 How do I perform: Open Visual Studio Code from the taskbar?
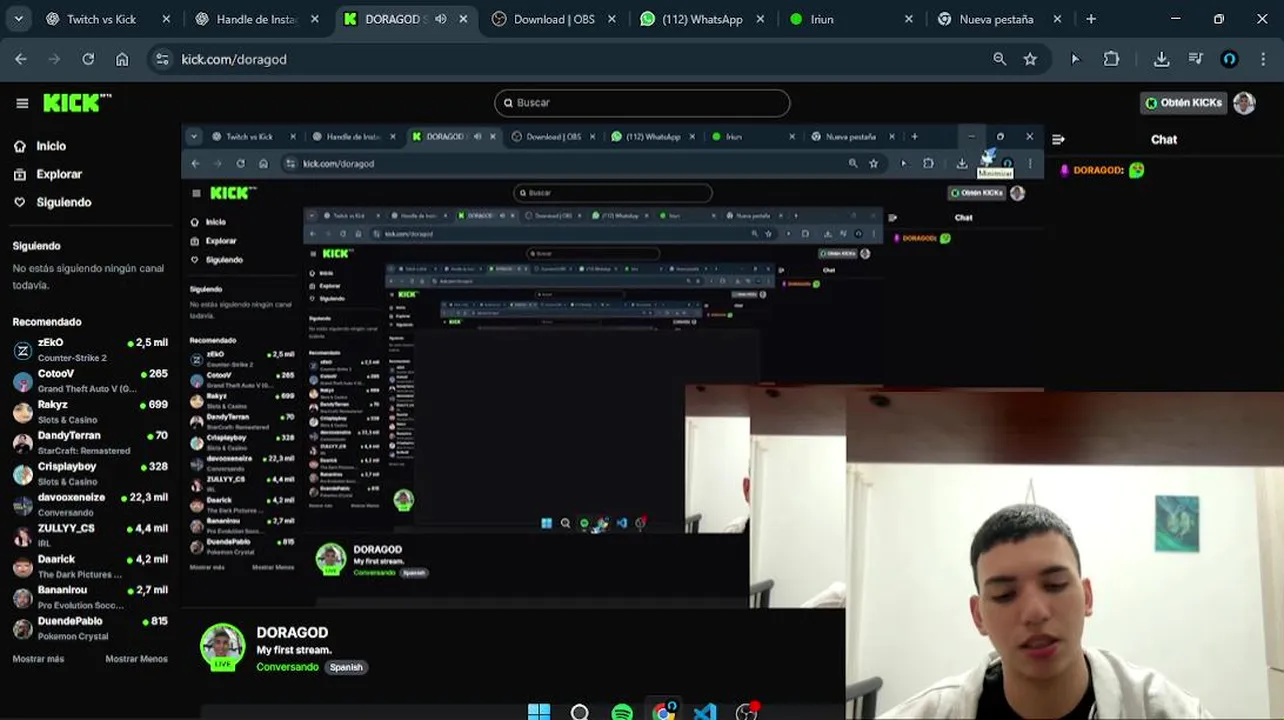705,712
